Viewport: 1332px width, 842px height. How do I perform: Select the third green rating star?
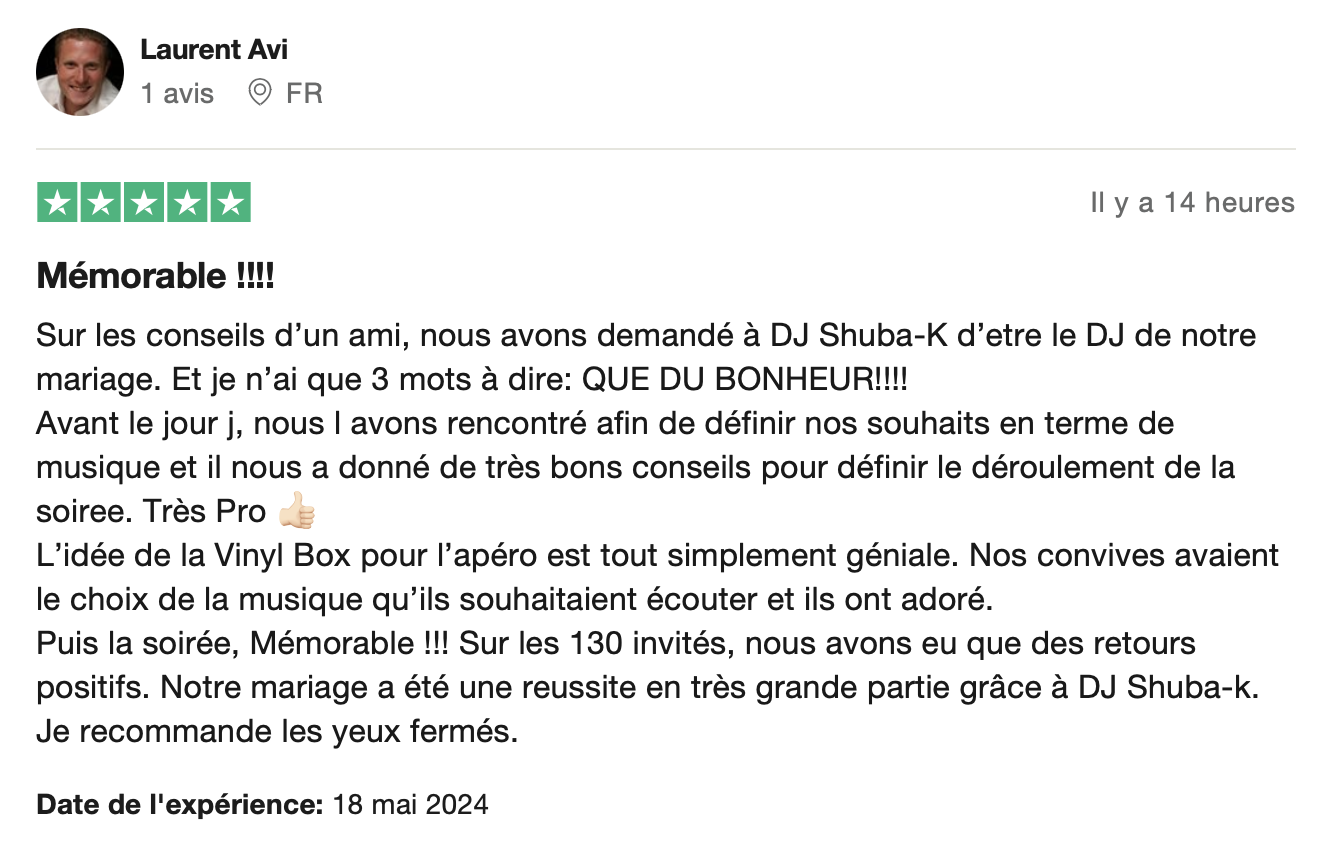(144, 203)
